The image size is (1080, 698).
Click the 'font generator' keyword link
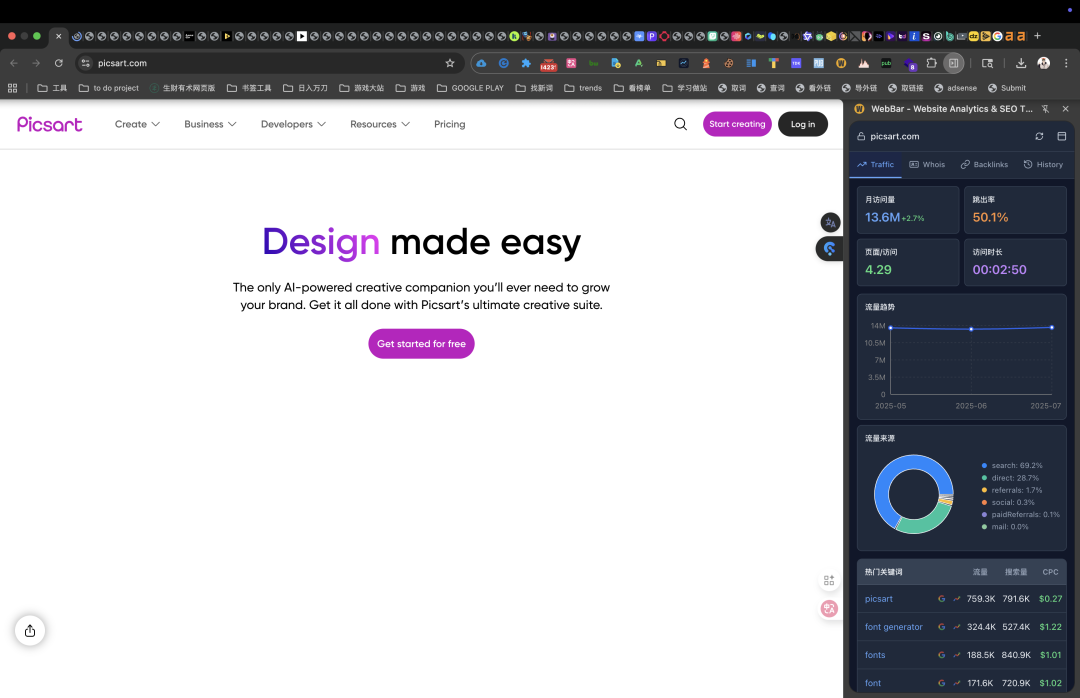click(893, 627)
